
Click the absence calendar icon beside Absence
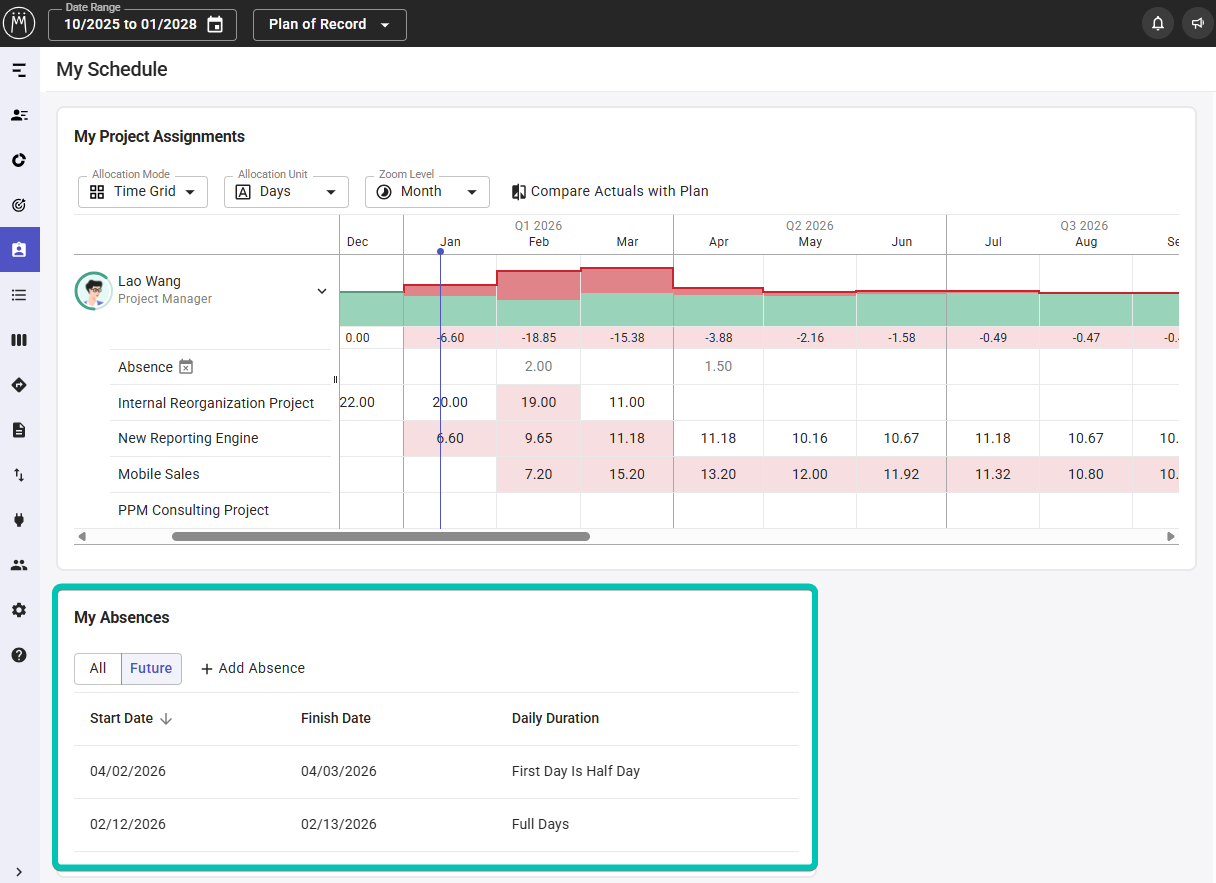(185, 367)
